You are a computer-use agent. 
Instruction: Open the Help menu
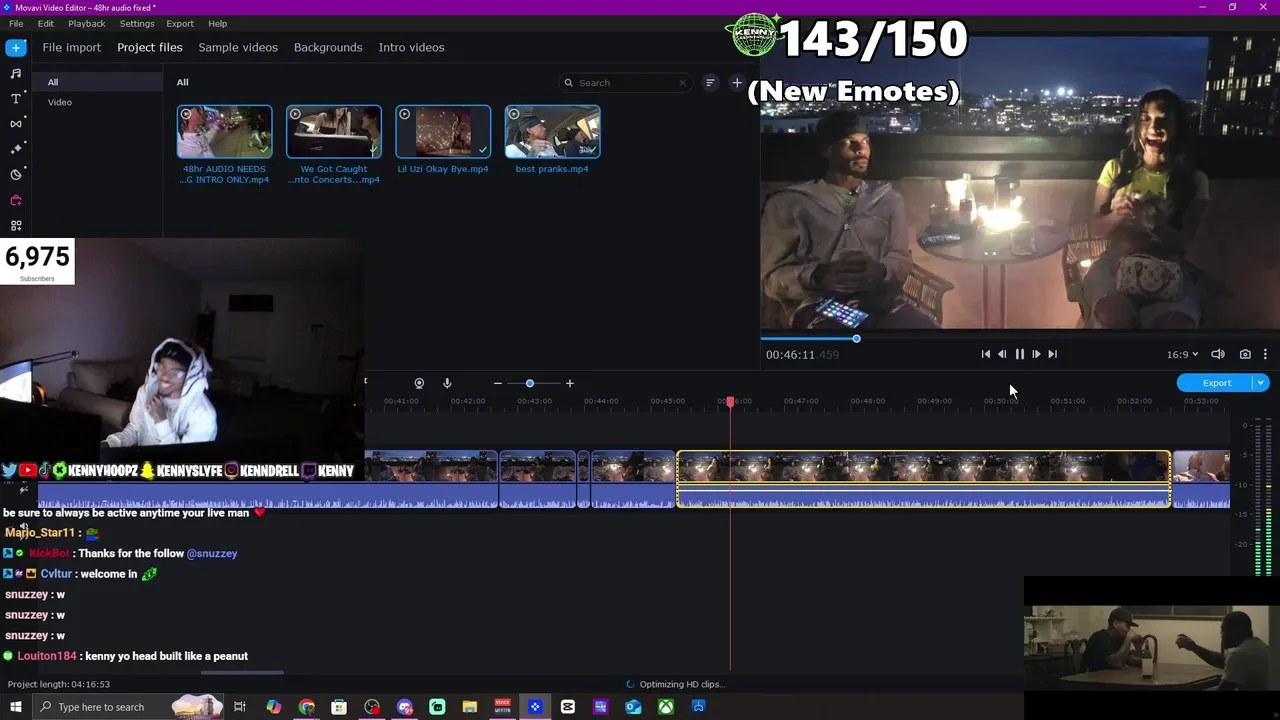[217, 23]
